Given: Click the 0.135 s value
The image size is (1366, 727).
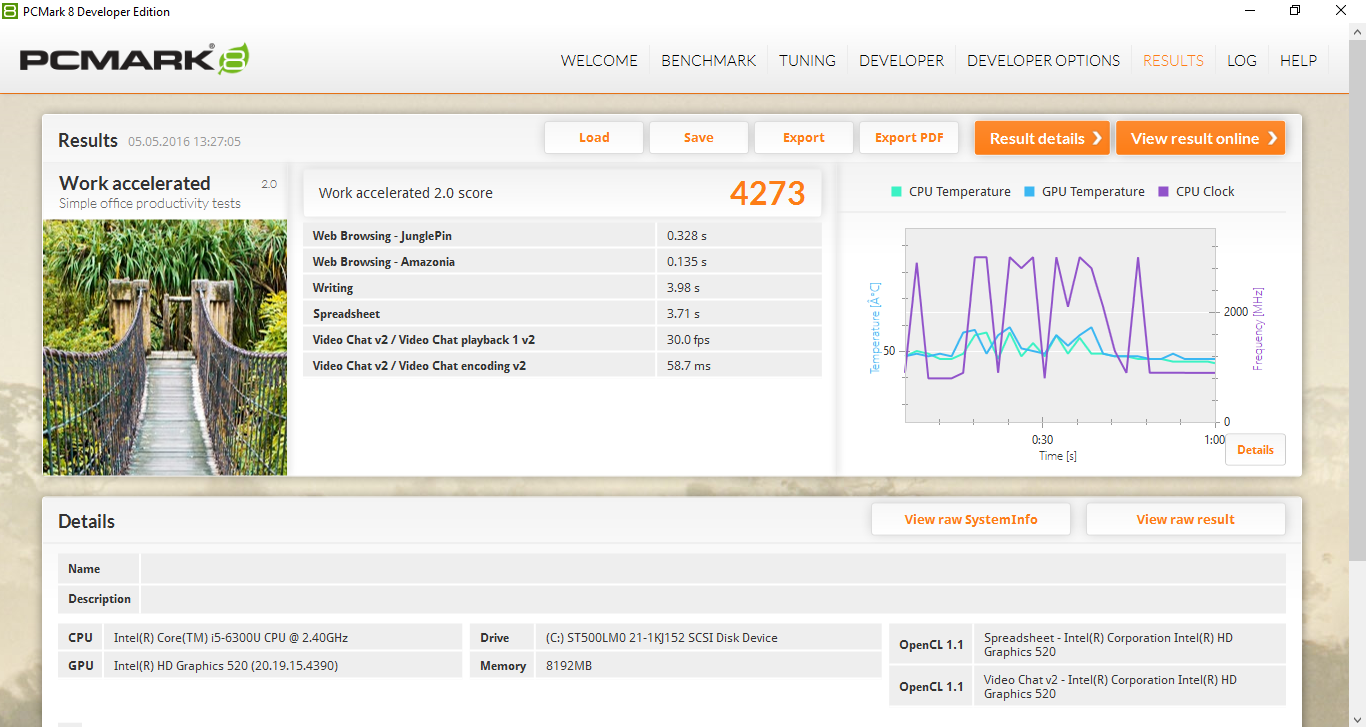Looking at the screenshot, I should pyautogui.click(x=687, y=262).
